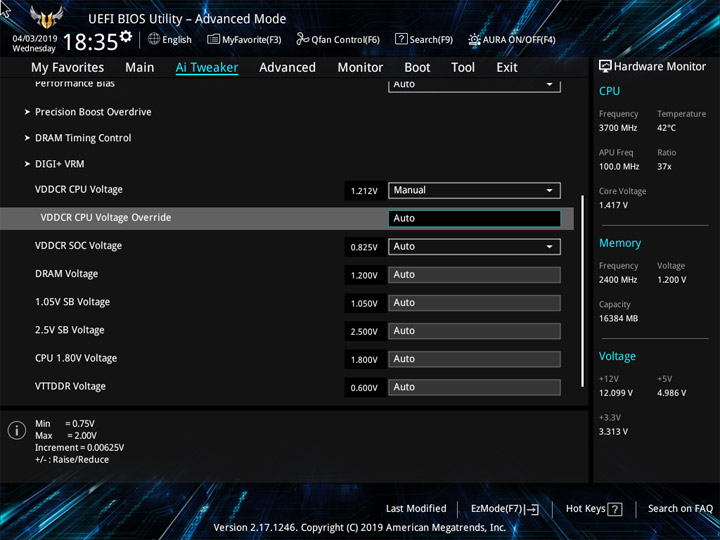Image resolution: width=720 pixels, height=540 pixels.
Task: Click the Last Modified button
Action: pyautogui.click(x=416, y=509)
